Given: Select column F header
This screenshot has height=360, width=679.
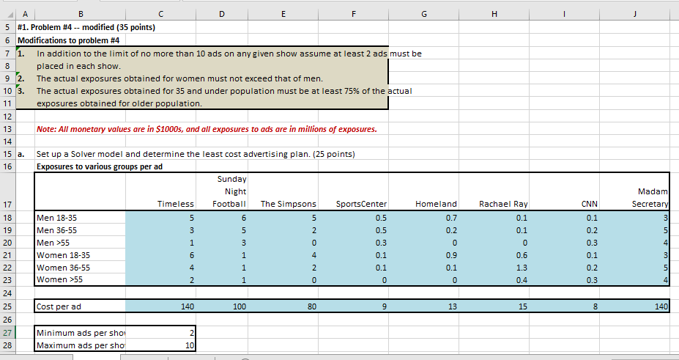Looking at the screenshot, I should (x=353, y=14).
